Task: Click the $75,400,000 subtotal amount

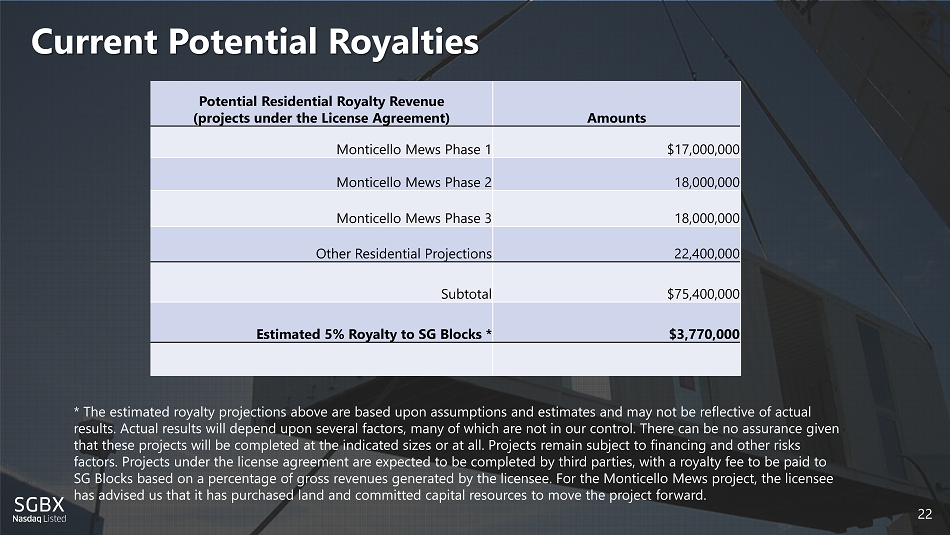Action: tap(703, 294)
